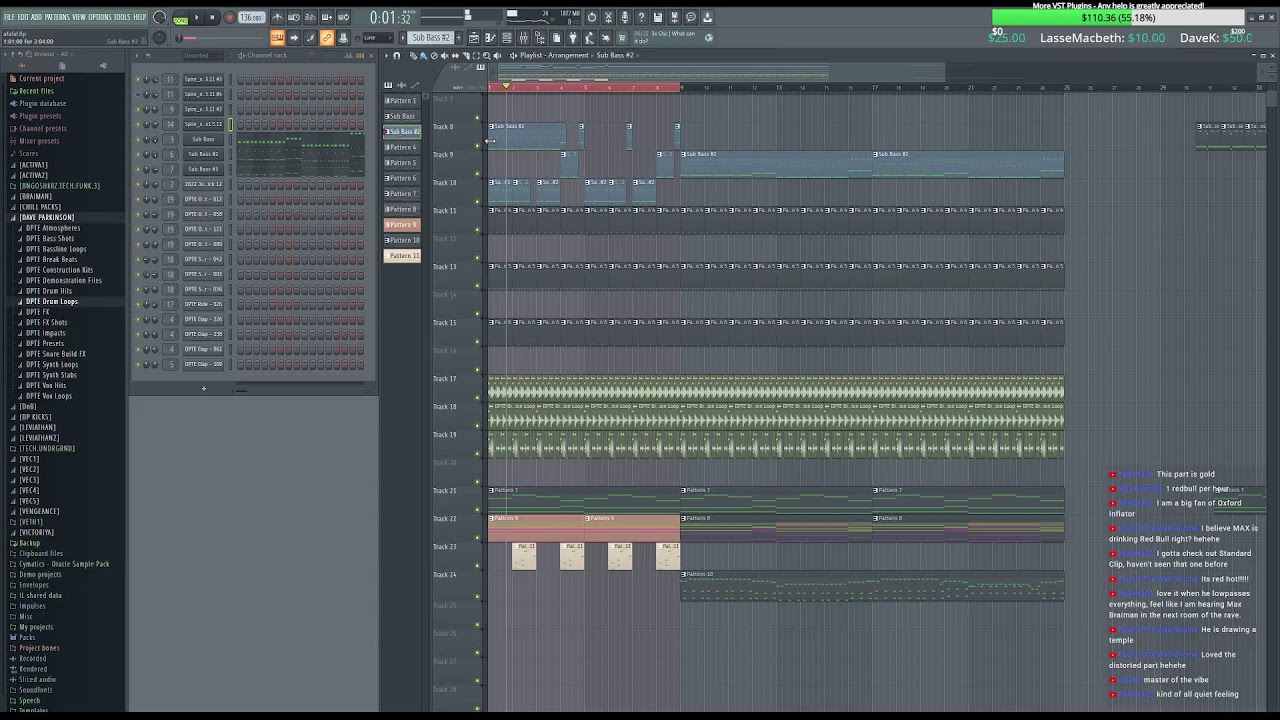This screenshot has height=720, width=1280.
Task: Select the draw pencil tool in Playlist
Action: click(x=414, y=56)
